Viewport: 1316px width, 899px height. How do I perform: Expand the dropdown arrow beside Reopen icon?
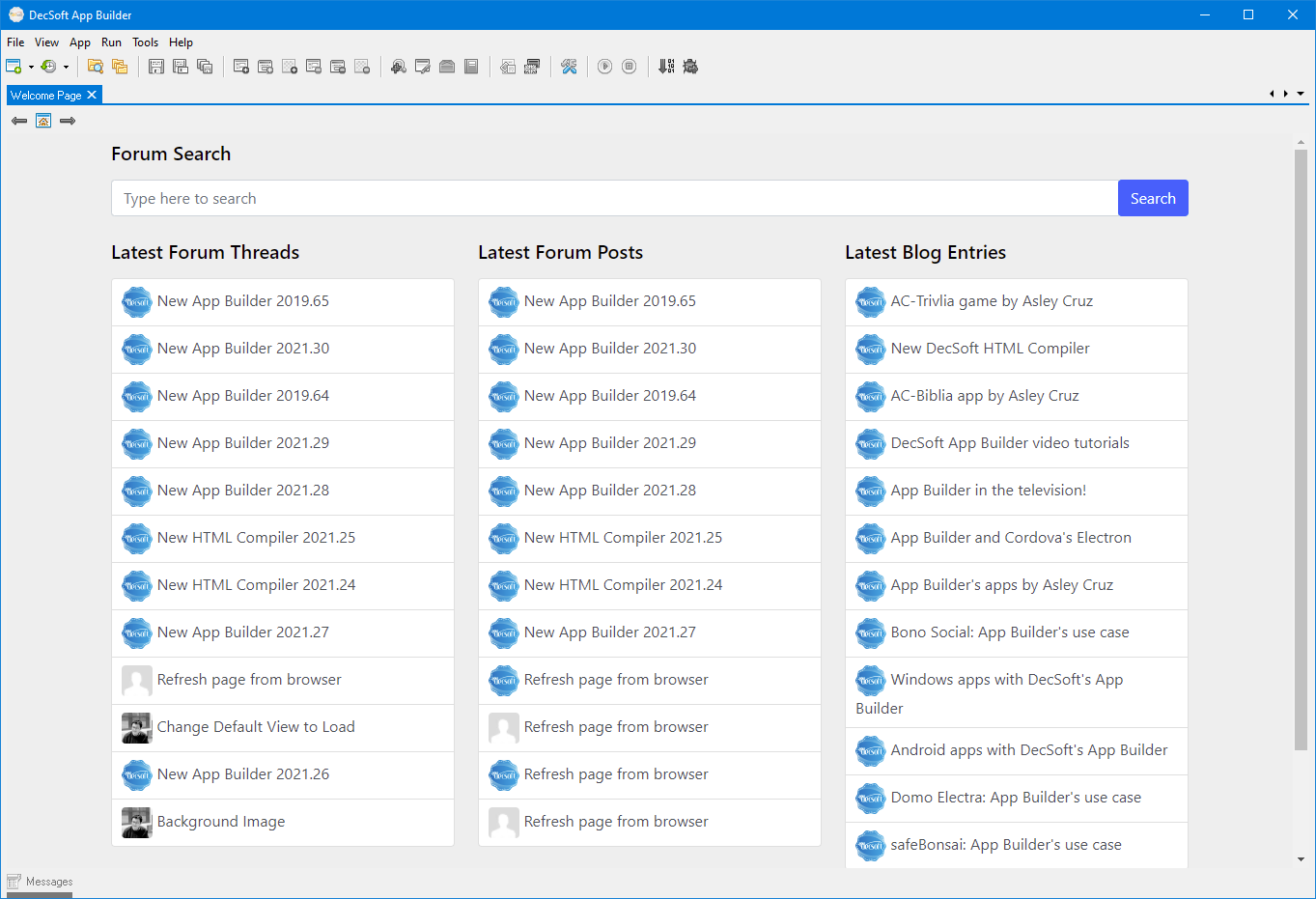[x=66, y=67]
